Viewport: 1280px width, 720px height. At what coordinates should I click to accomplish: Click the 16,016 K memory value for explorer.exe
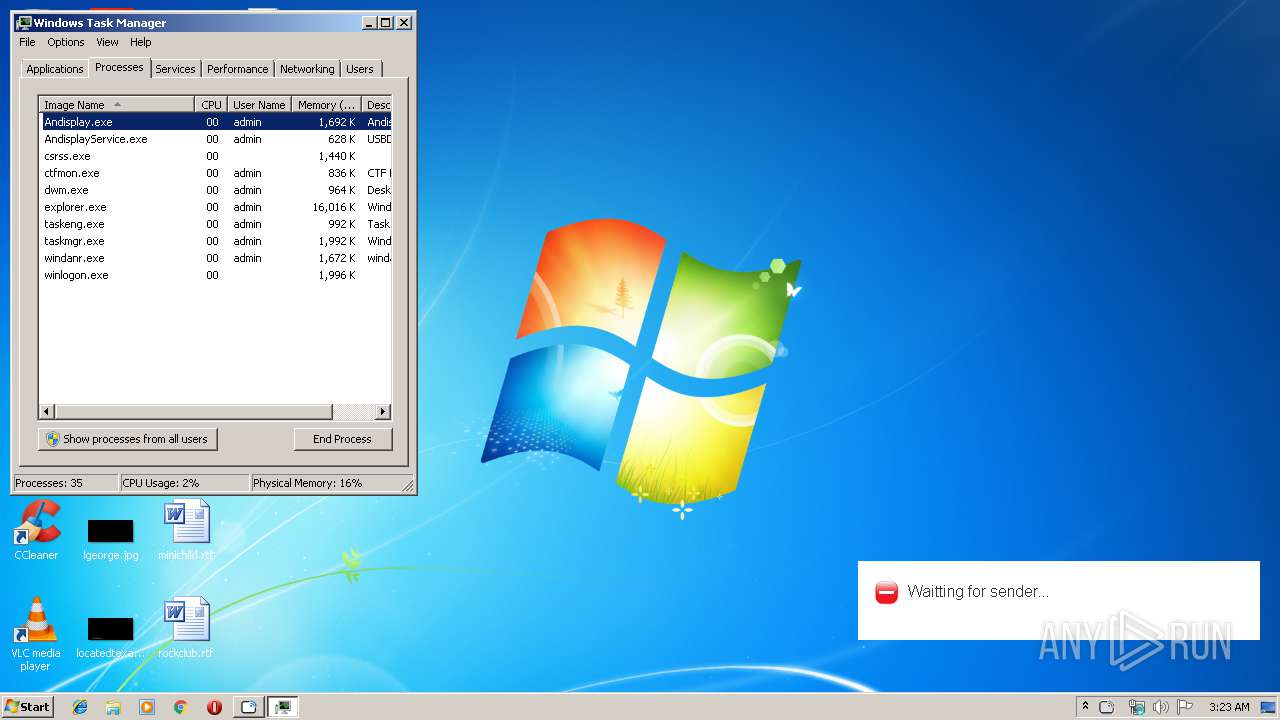334,207
